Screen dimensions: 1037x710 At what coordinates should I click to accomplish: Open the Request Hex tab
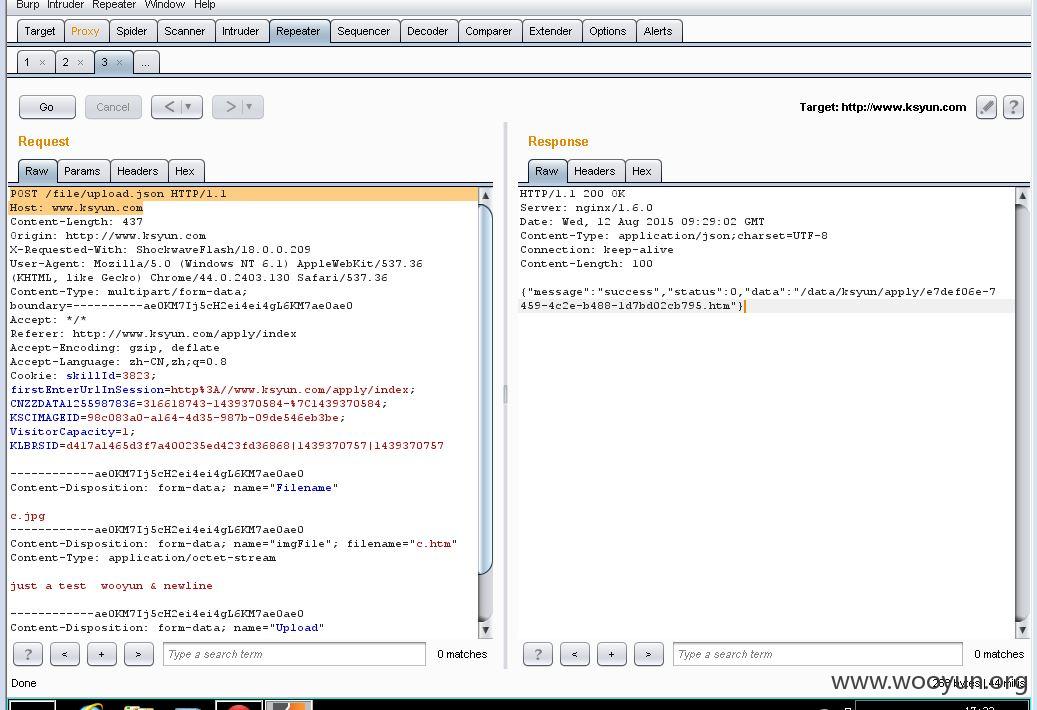click(x=185, y=171)
